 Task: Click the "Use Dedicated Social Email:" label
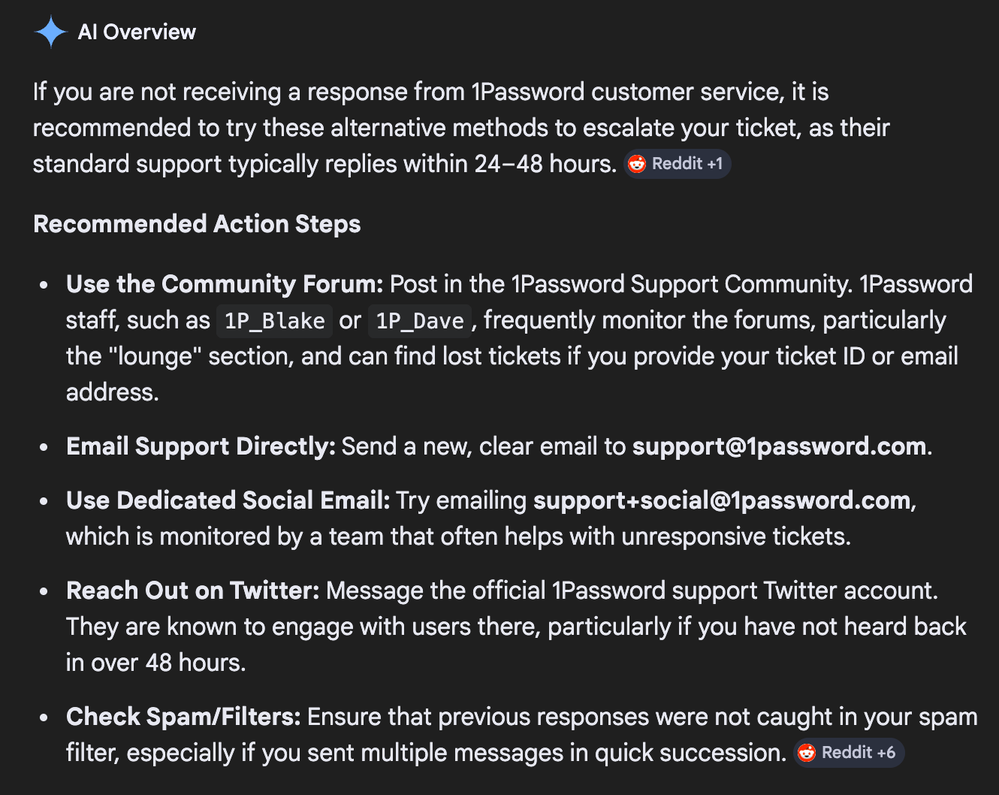(229, 500)
